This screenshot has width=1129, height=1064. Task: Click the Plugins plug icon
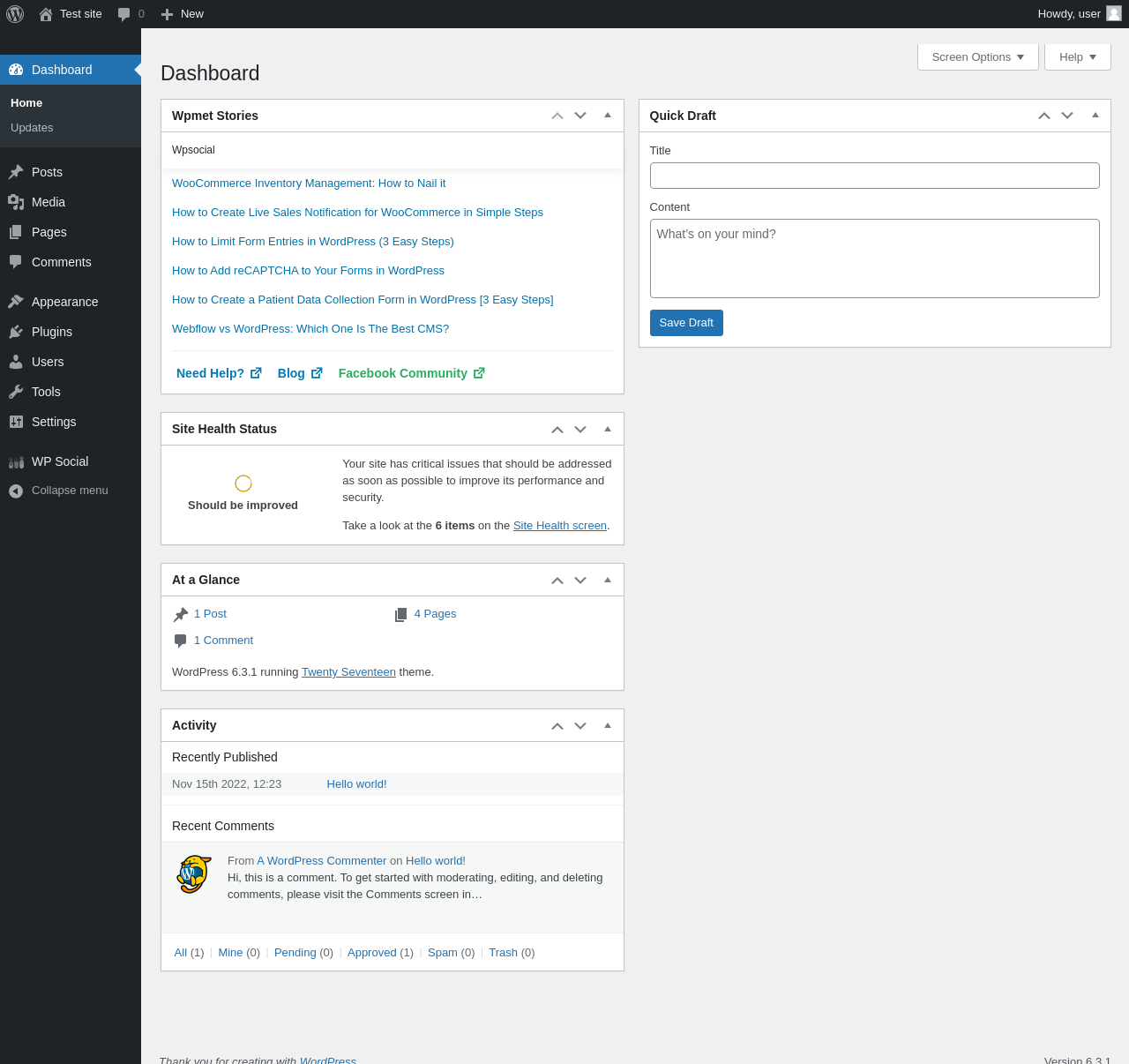click(16, 332)
